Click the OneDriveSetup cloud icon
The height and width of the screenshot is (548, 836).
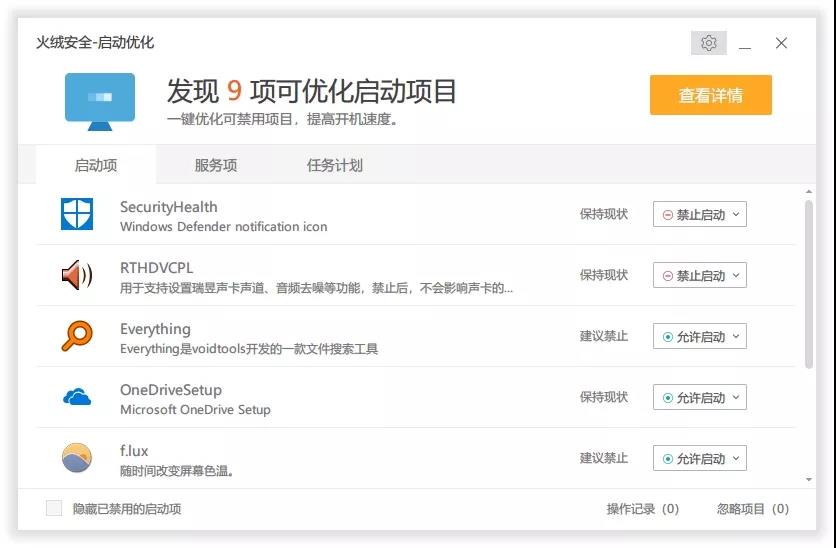(x=77, y=397)
